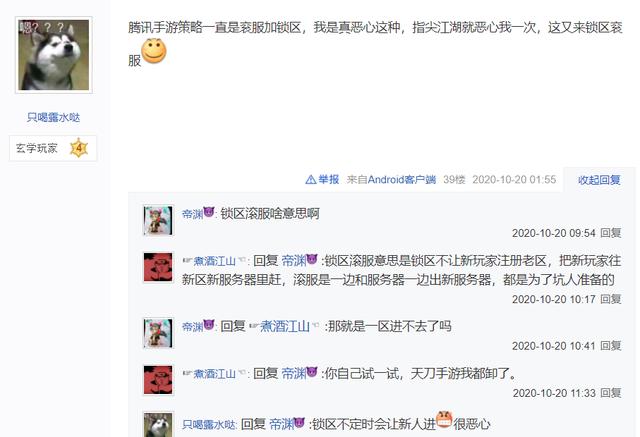Collapse replies with 收起回复
The image size is (640, 437).
pos(599,180)
